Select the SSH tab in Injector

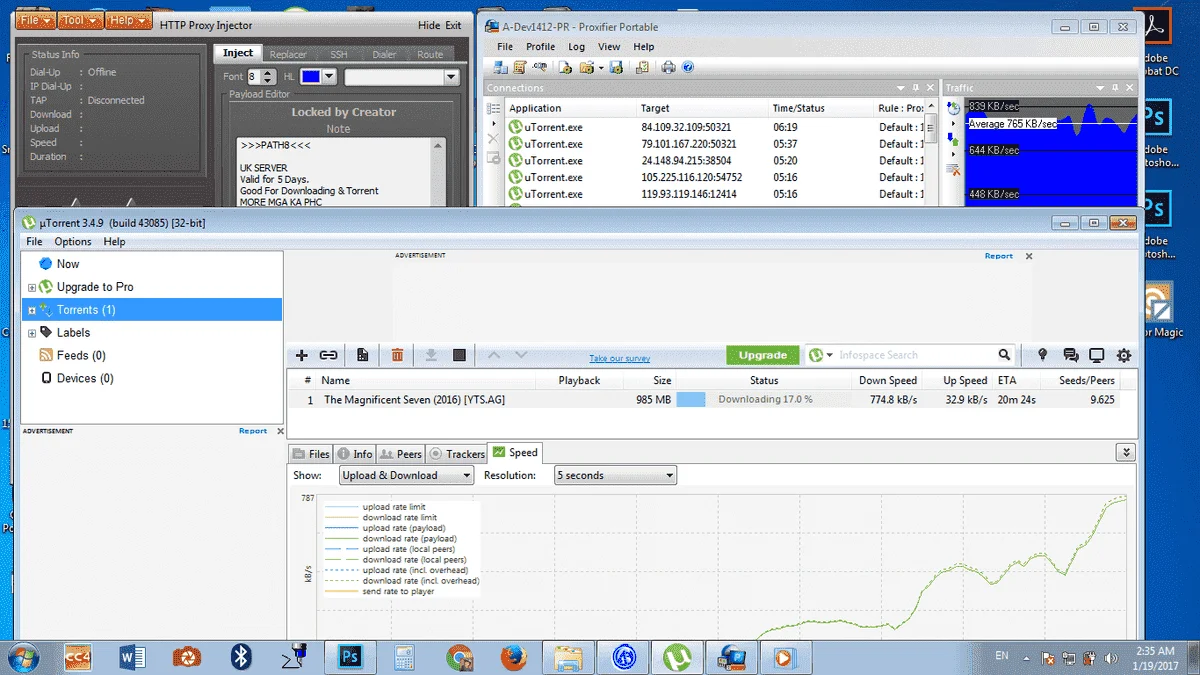[x=339, y=54]
